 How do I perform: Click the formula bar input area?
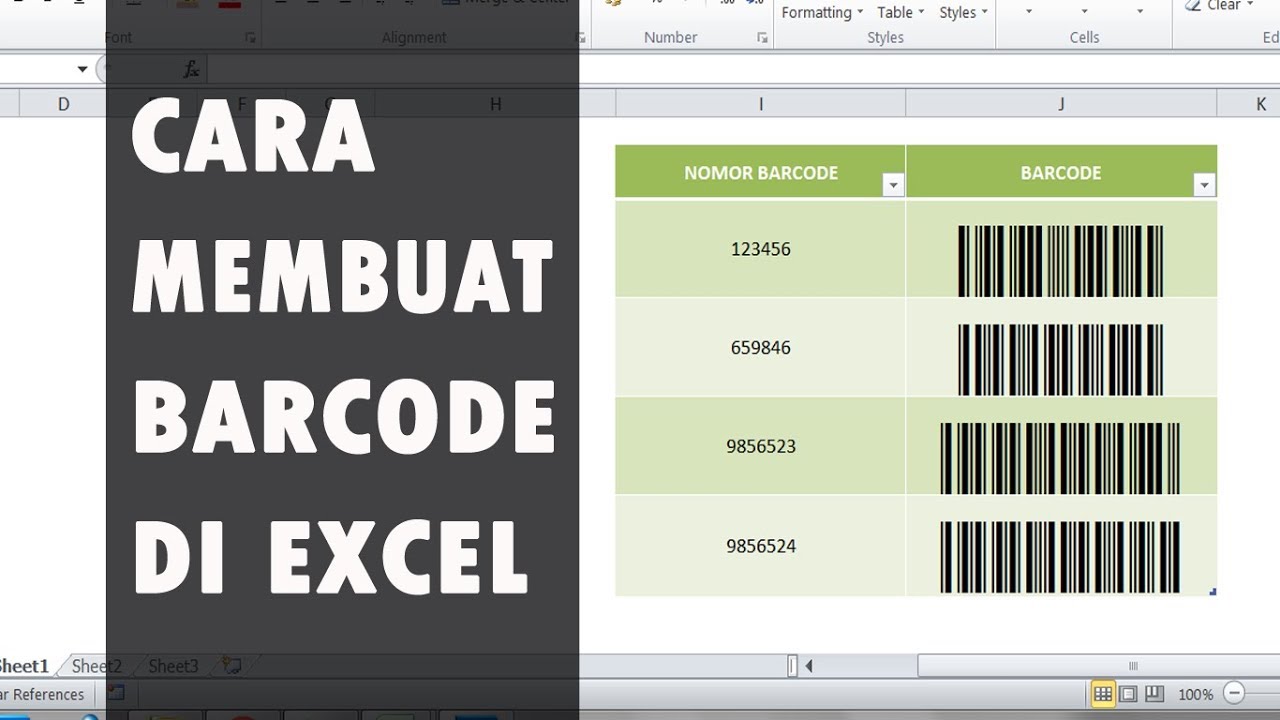(x=742, y=69)
